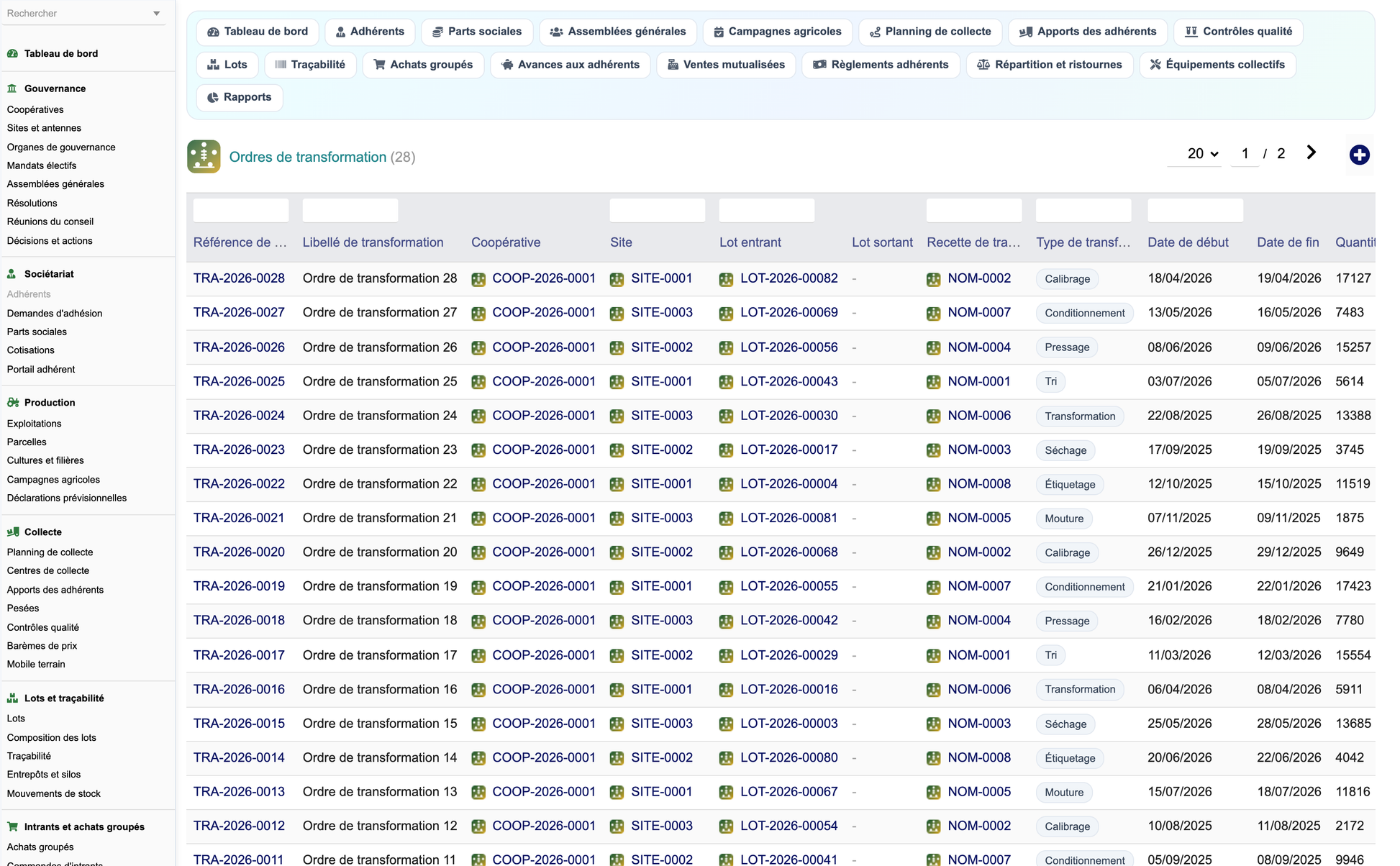Click the site icon in row TRA-2026-0027
Screen dimensions: 1400x866
(617, 314)
